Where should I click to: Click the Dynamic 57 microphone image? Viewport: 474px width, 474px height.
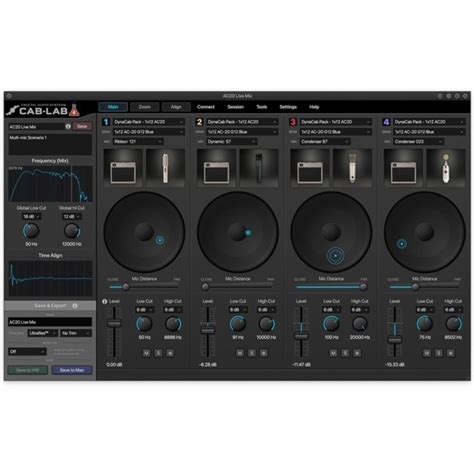pos(259,167)
